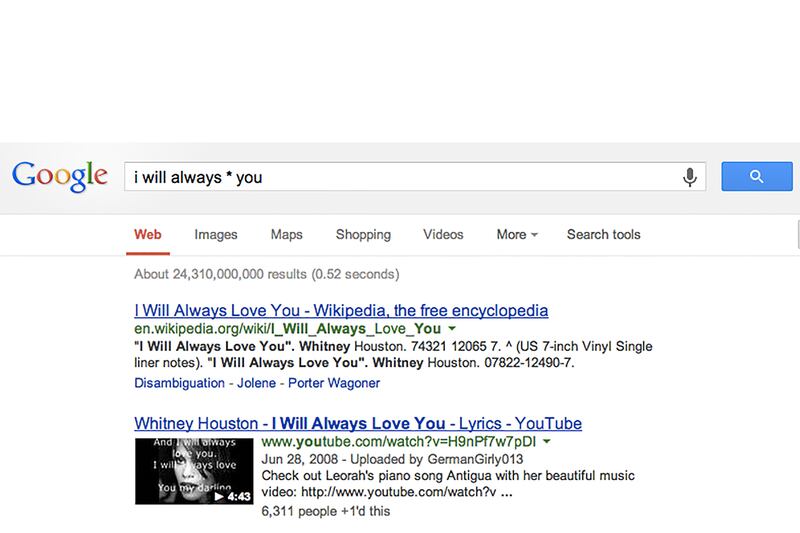
Task: Expand dropdown arrow beside en.wikipedia.org URL
Action: click(x=452, y=329)
